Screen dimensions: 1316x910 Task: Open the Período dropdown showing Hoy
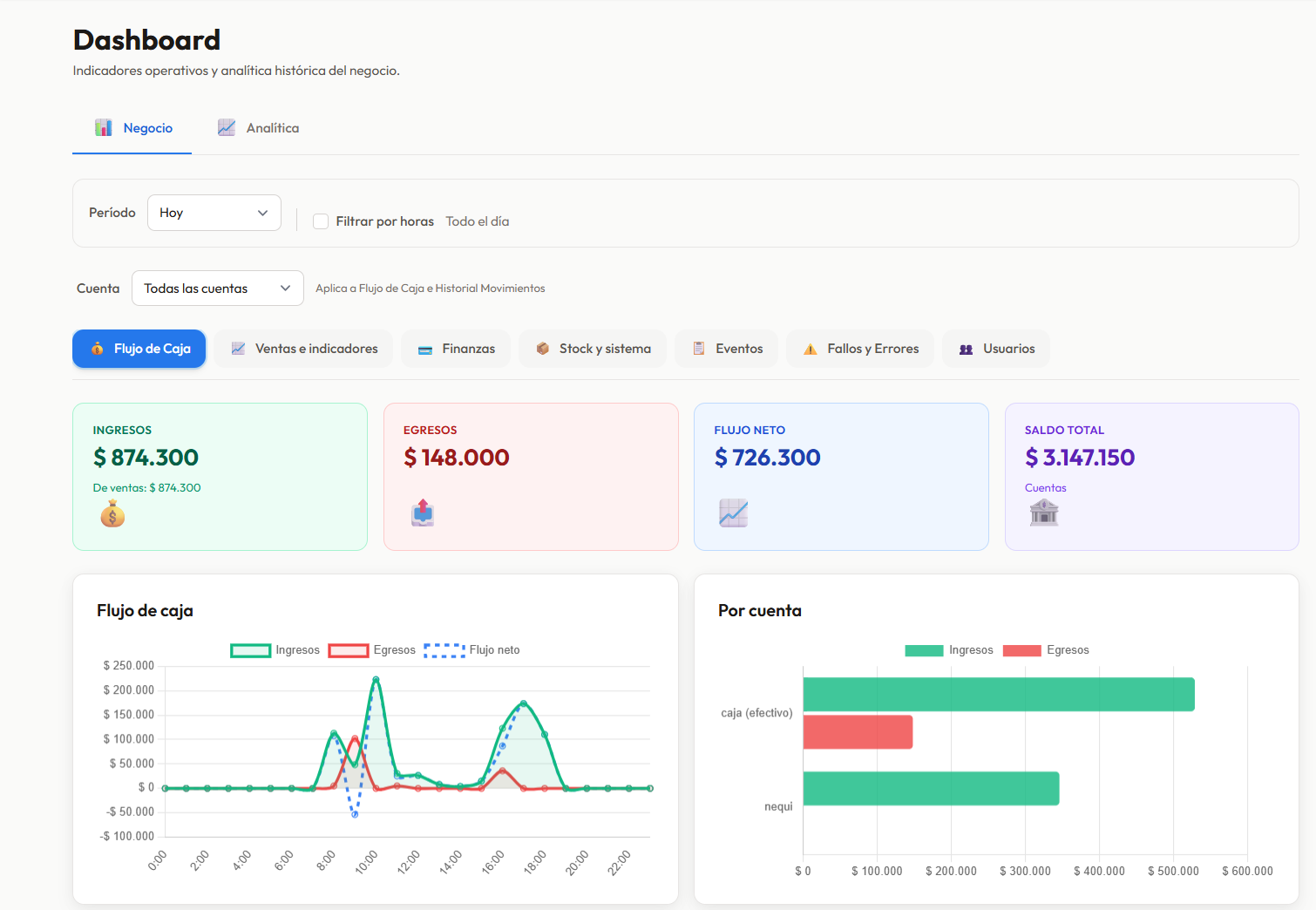coord(214,213)
